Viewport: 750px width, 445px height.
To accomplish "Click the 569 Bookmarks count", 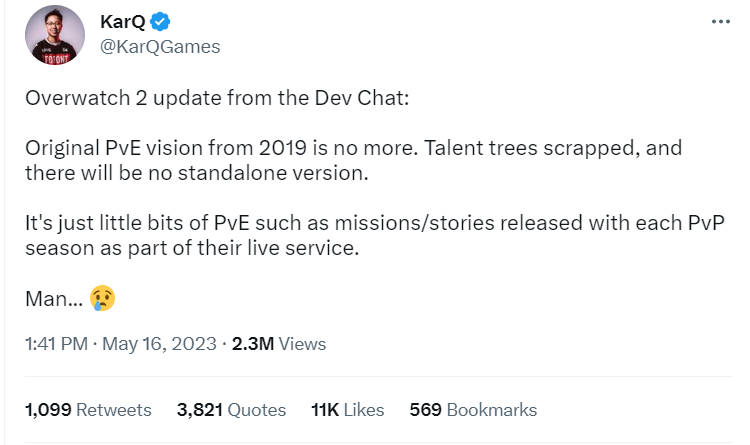I will pos(473,410).
